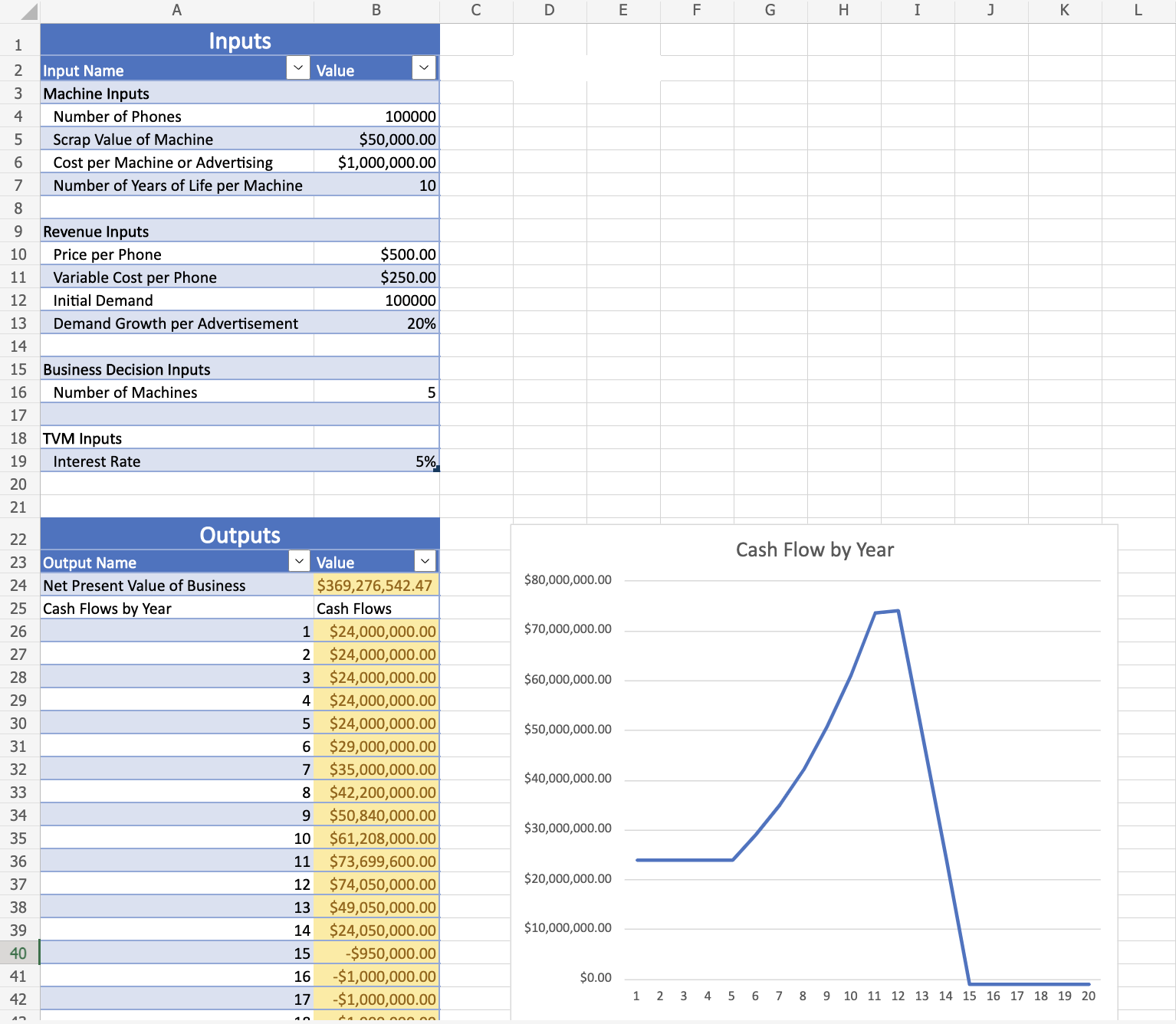Select the Initial Demand label cell
Viewport: 1176px width, 1024px height.
coord(177,300)
